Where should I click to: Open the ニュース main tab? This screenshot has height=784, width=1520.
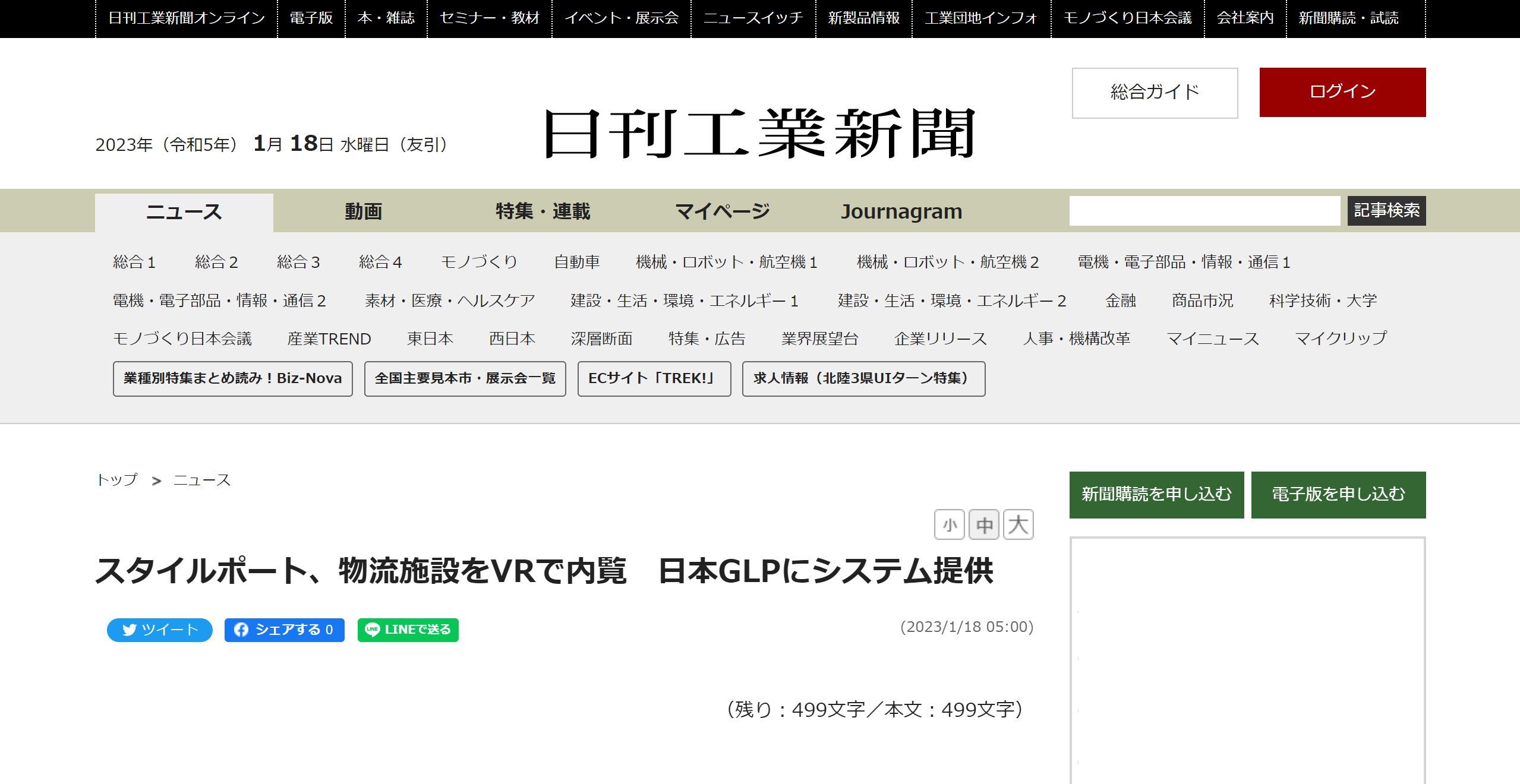point(184,212)
